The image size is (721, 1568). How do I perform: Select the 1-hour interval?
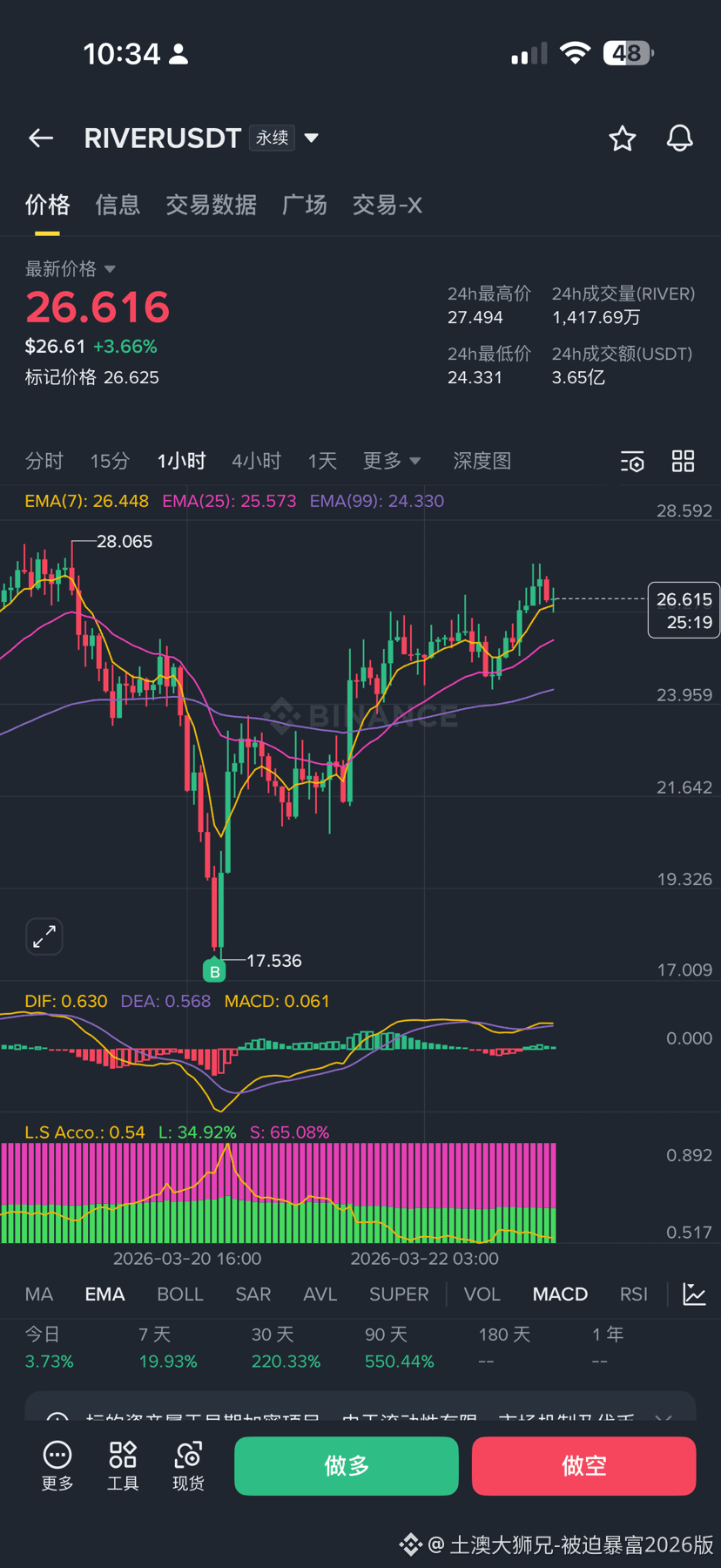click(x=181, y=461)
